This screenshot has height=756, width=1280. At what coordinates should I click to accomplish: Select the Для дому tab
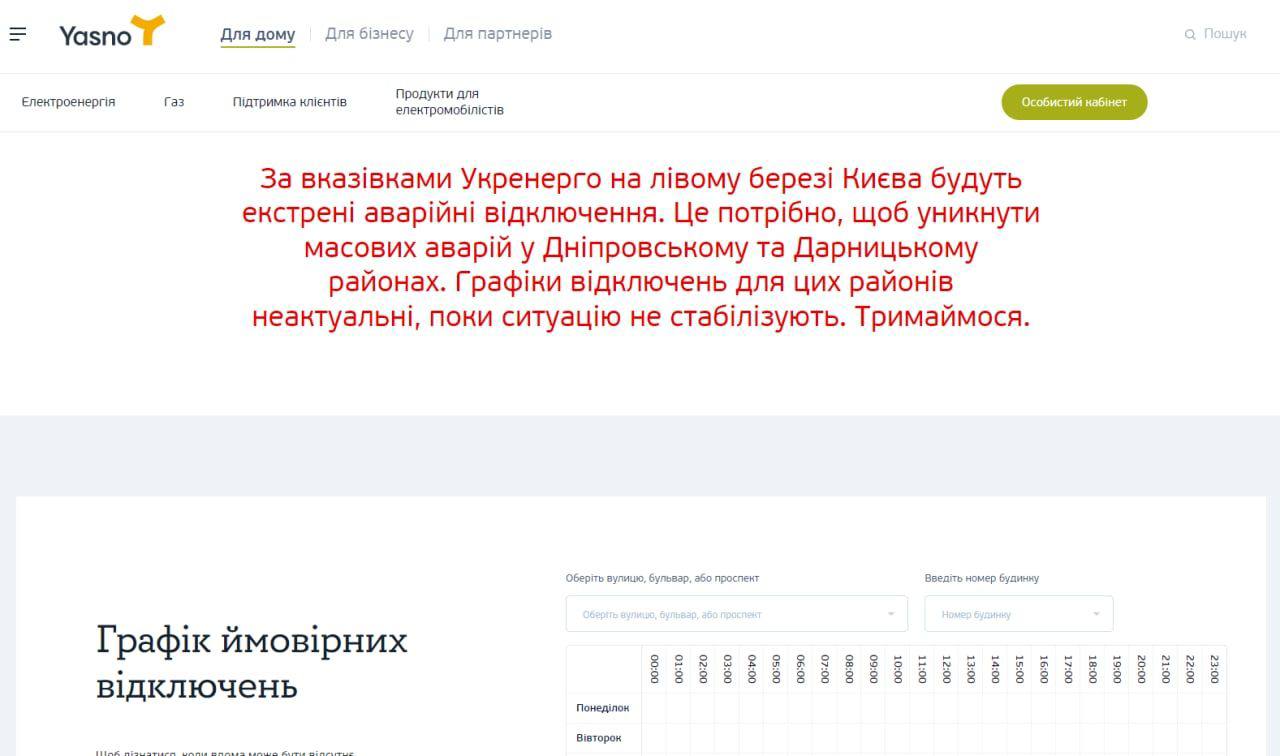[257, 33]
